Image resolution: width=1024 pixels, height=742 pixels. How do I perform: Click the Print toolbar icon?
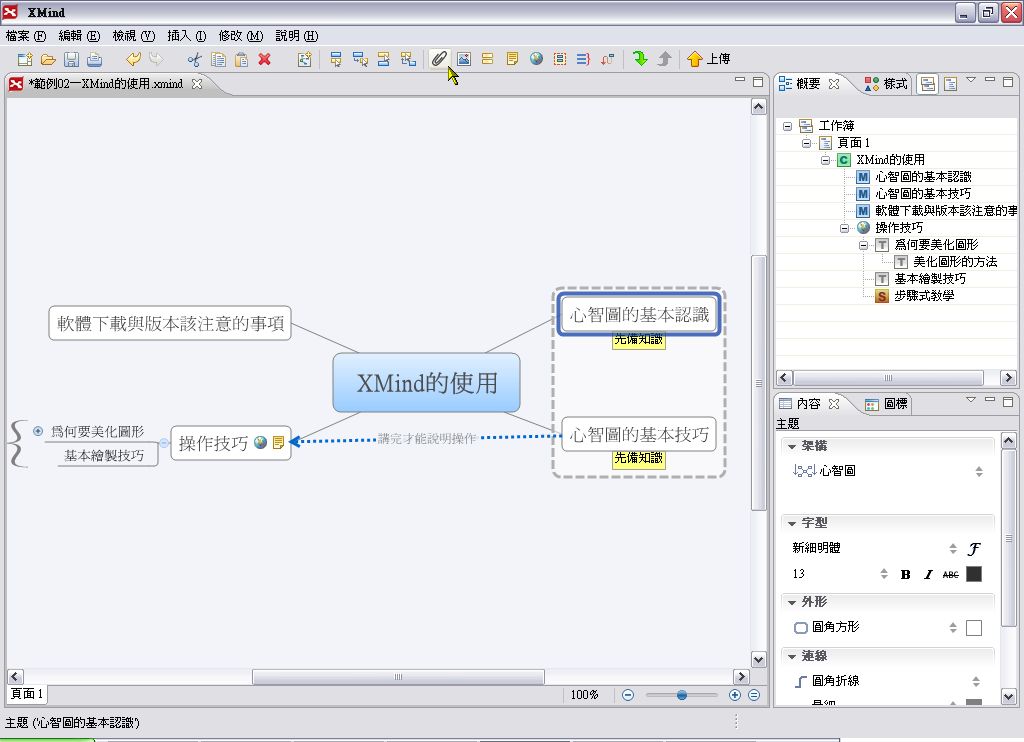tap(95, 59)
